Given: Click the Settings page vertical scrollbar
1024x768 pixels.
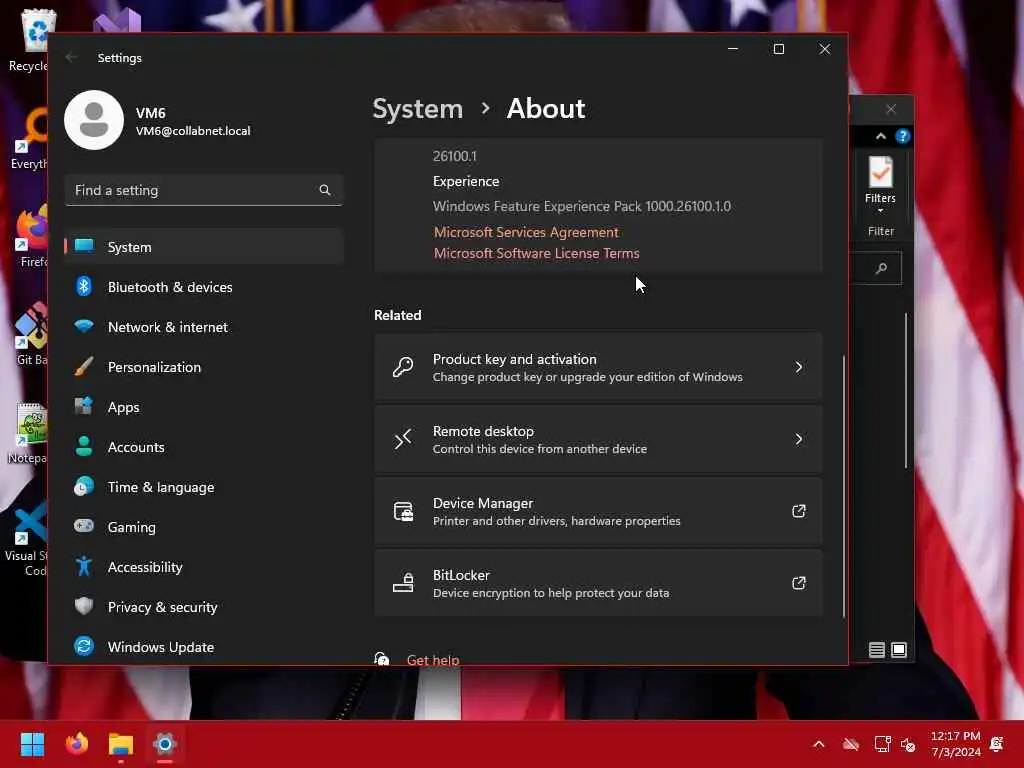Looking at the screenshot, I should tap(843, 487).
